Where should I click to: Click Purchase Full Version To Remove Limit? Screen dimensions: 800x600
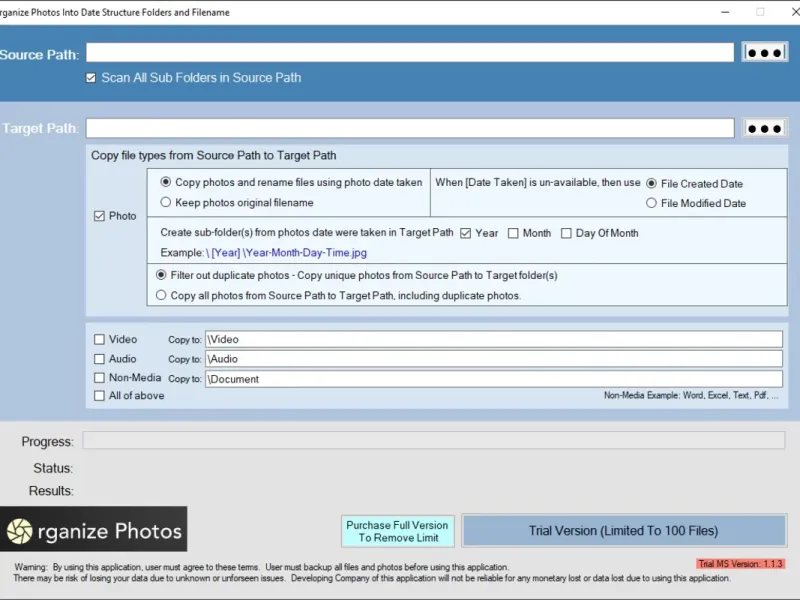coord(397,531)
